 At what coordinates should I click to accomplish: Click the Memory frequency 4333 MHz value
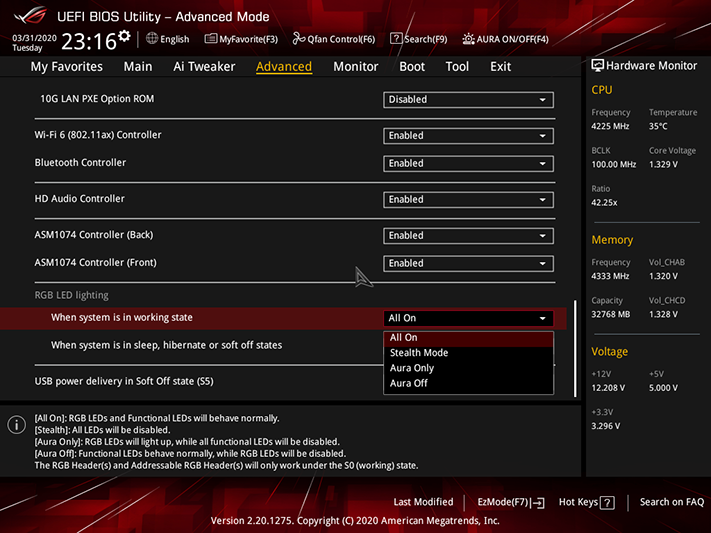[610, 276]
